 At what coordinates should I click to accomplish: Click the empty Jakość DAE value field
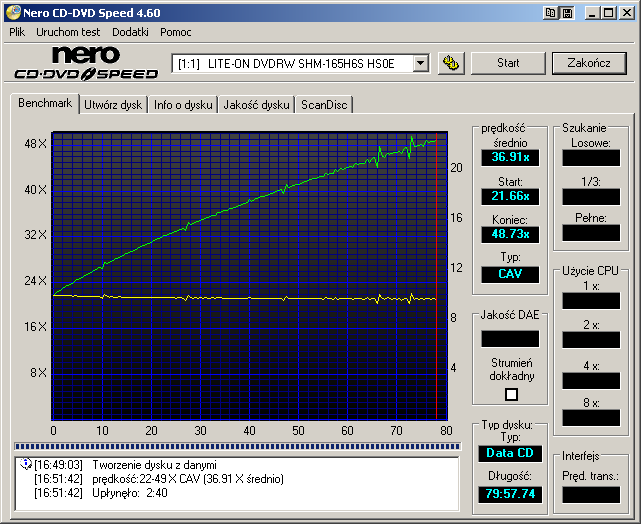tap(510, 339)
